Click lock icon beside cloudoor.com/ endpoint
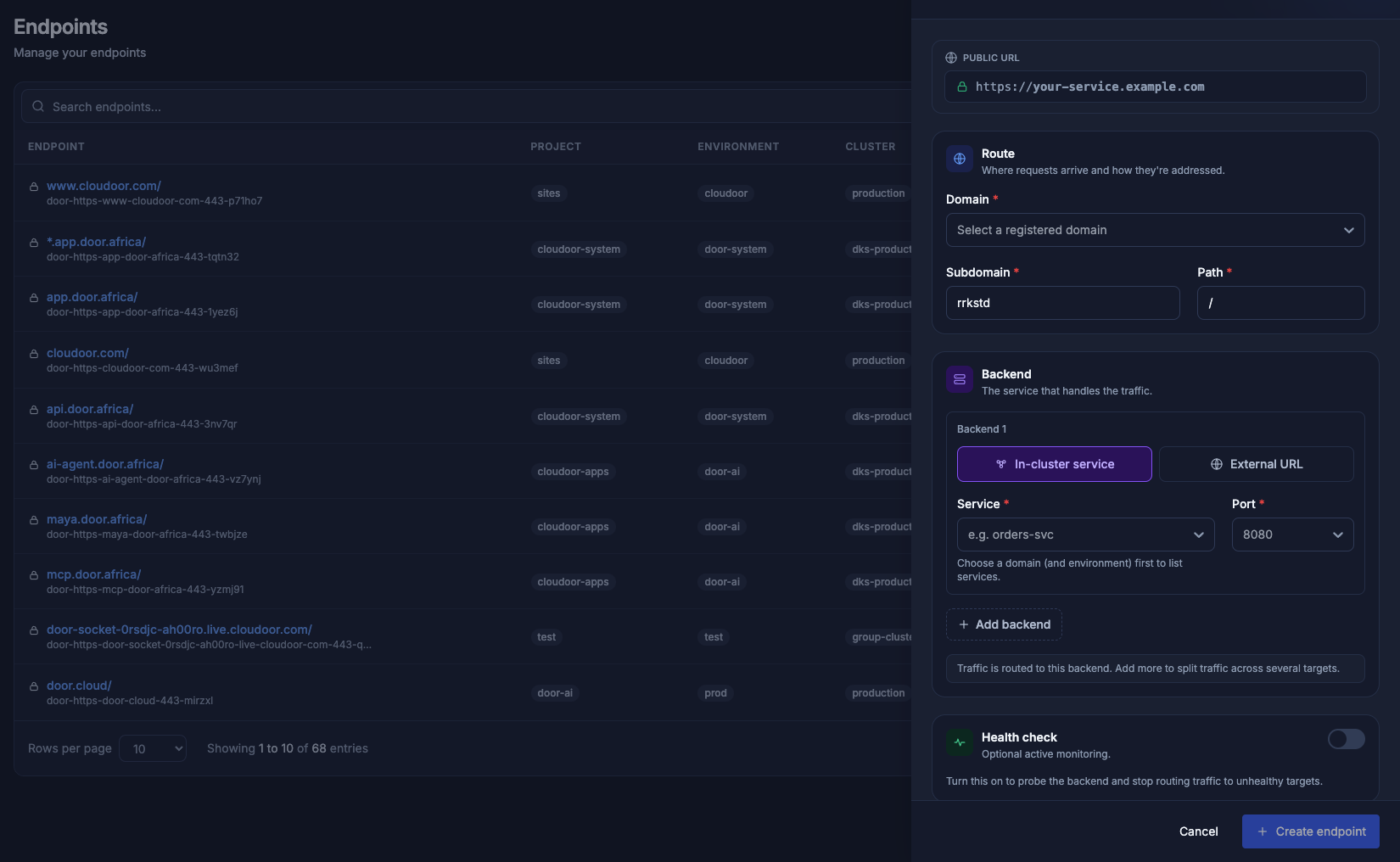This screenshot has height=862, width=1400. coord(34,354)
